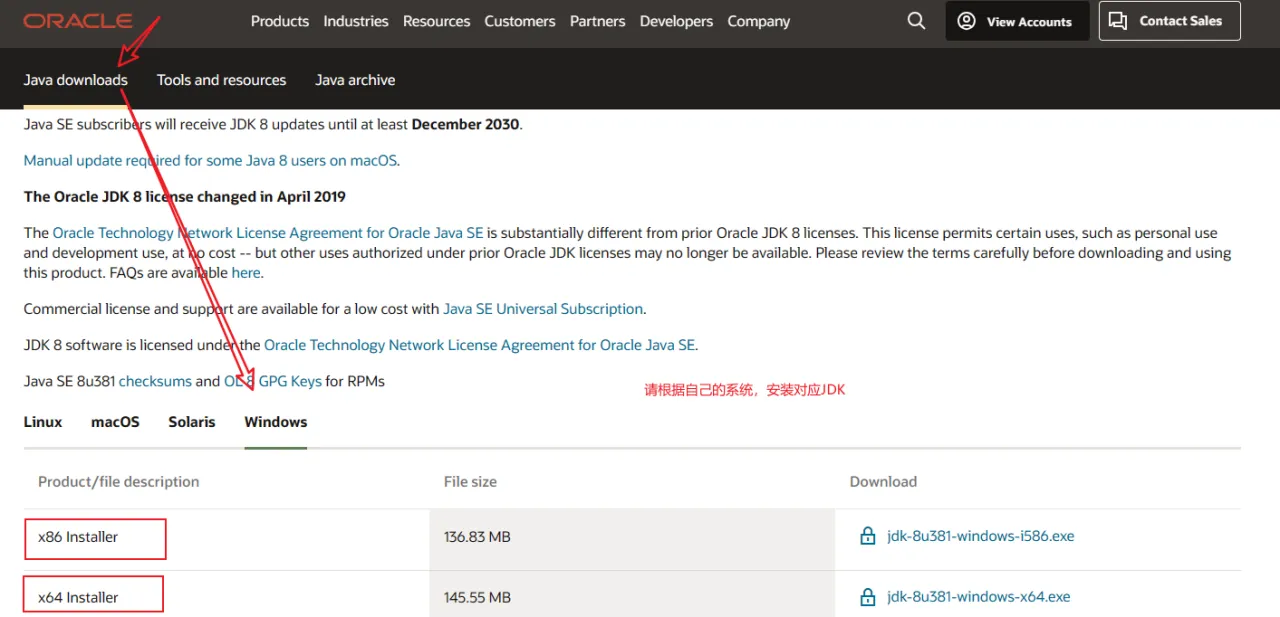Expand the Resources menu
The height and width of the screenshot is (617, 1280).
(436, 21)
